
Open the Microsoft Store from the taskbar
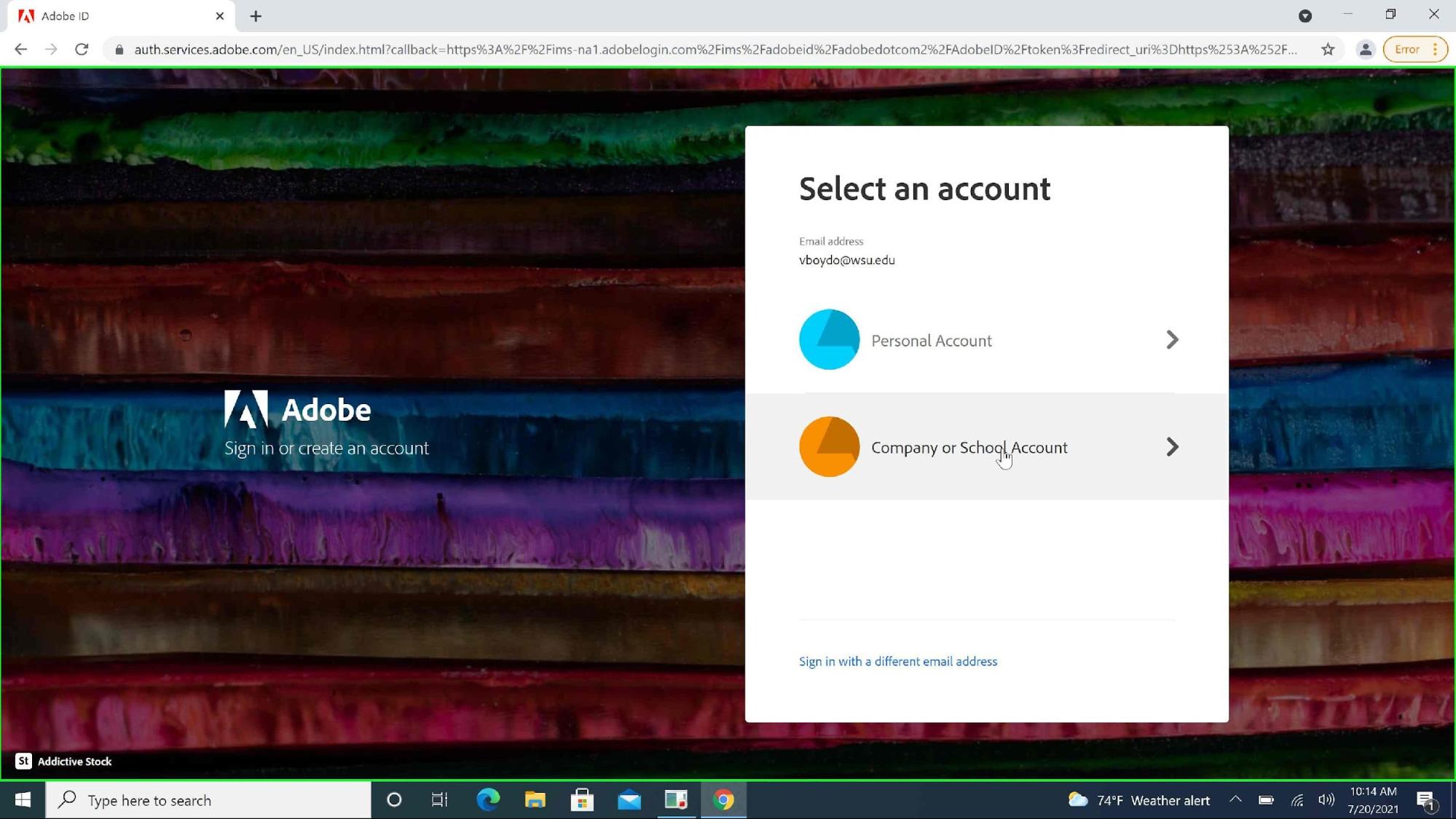click(581, 799)
